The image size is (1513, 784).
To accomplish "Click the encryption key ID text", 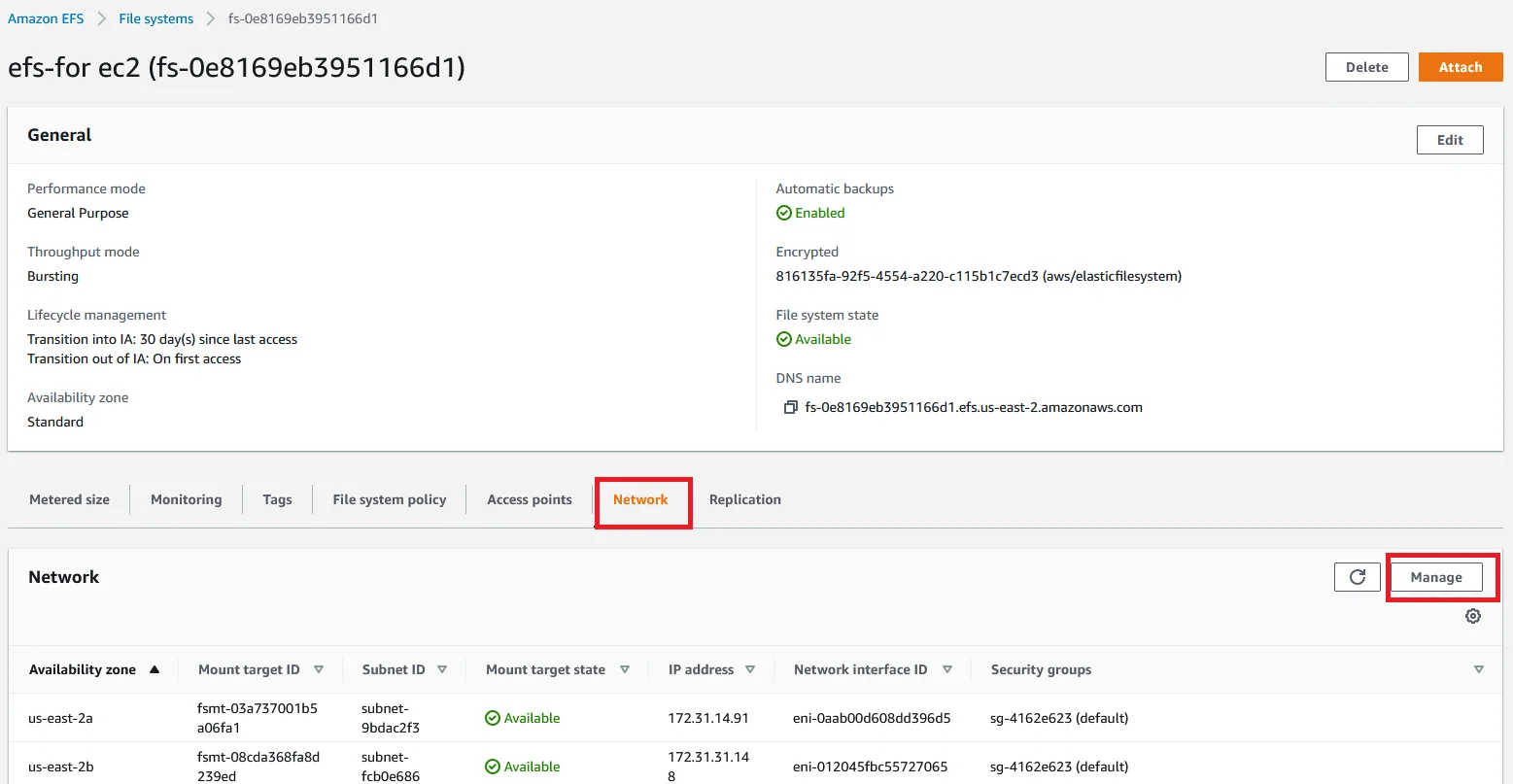I will point(979,276).
